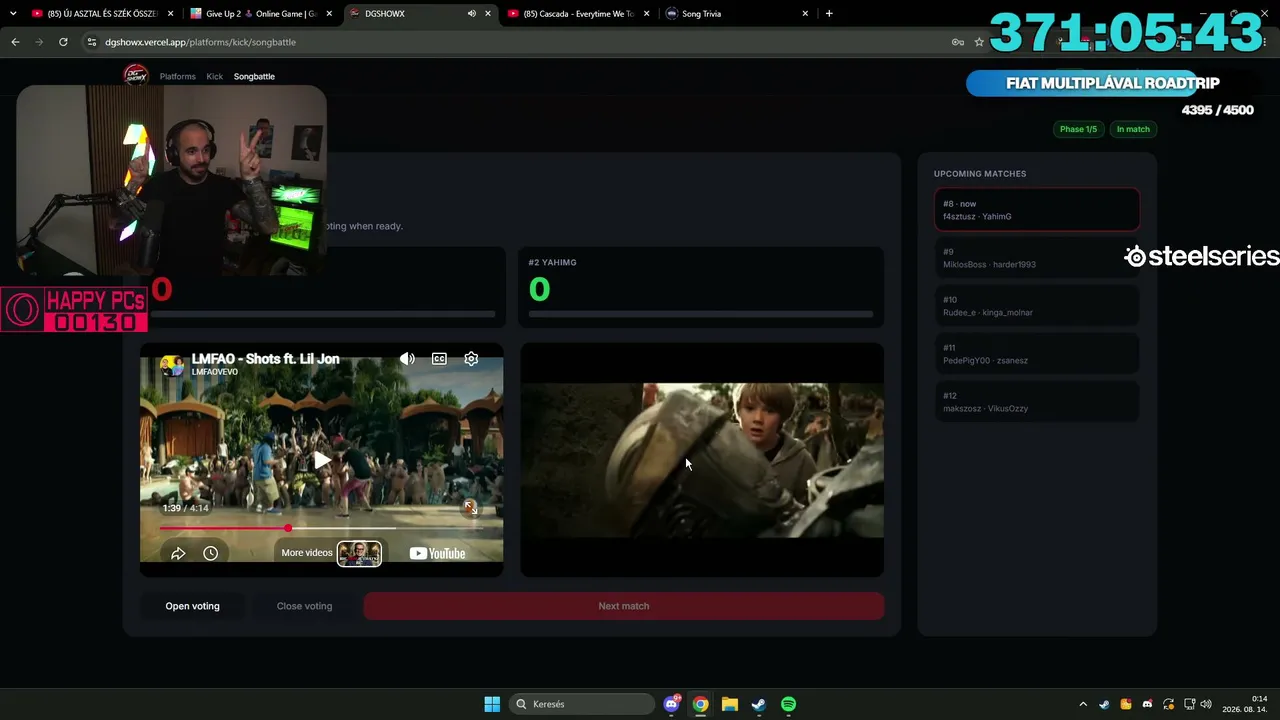
Task: View site information for dgshowx.vercel.app
Action: (92, 42)
